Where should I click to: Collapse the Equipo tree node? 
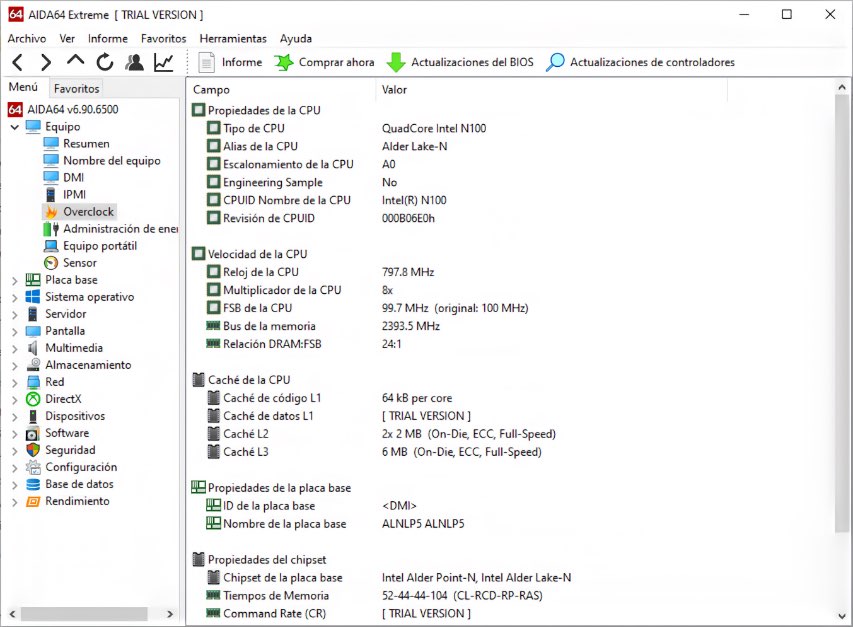coord(15,127)
